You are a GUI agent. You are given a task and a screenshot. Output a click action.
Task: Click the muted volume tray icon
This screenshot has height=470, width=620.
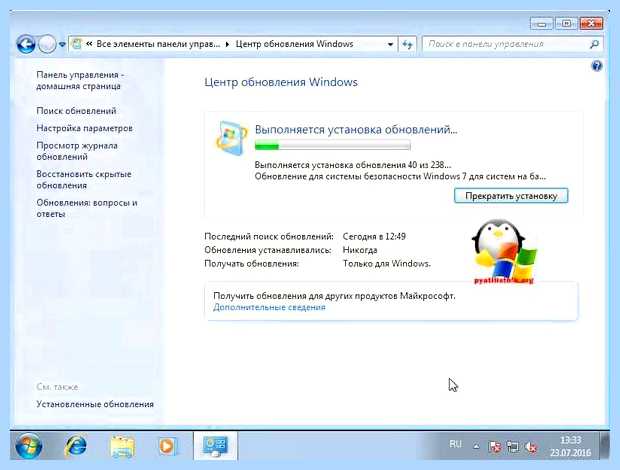point(531,447)
